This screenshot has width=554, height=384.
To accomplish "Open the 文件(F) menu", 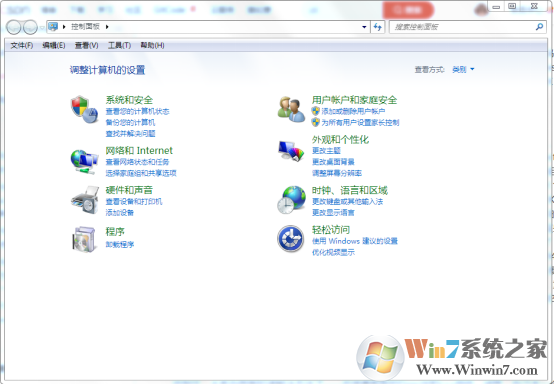I will (x=22, y=45).
